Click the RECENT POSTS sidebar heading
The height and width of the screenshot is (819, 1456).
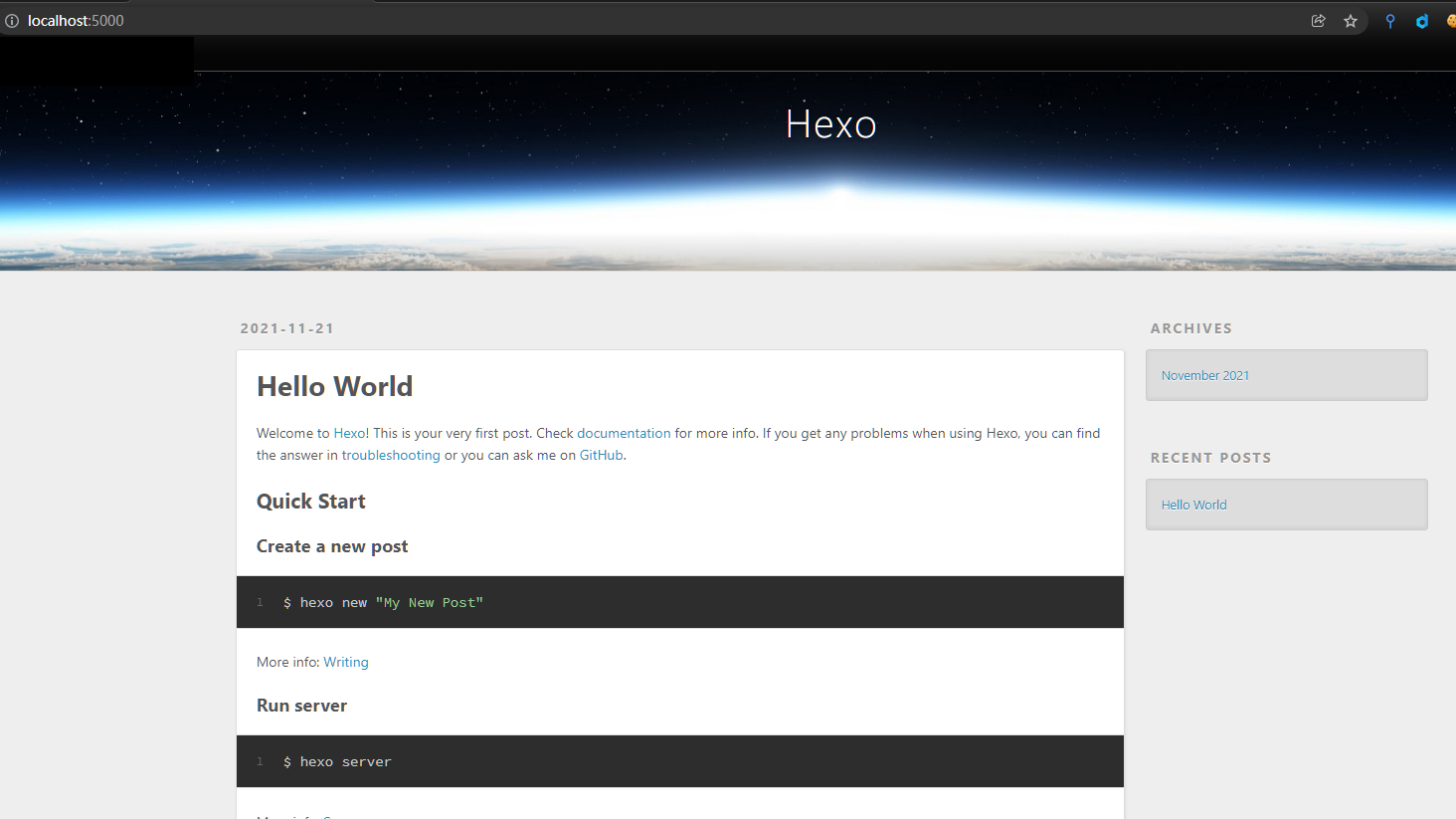tap(1211, 458)
